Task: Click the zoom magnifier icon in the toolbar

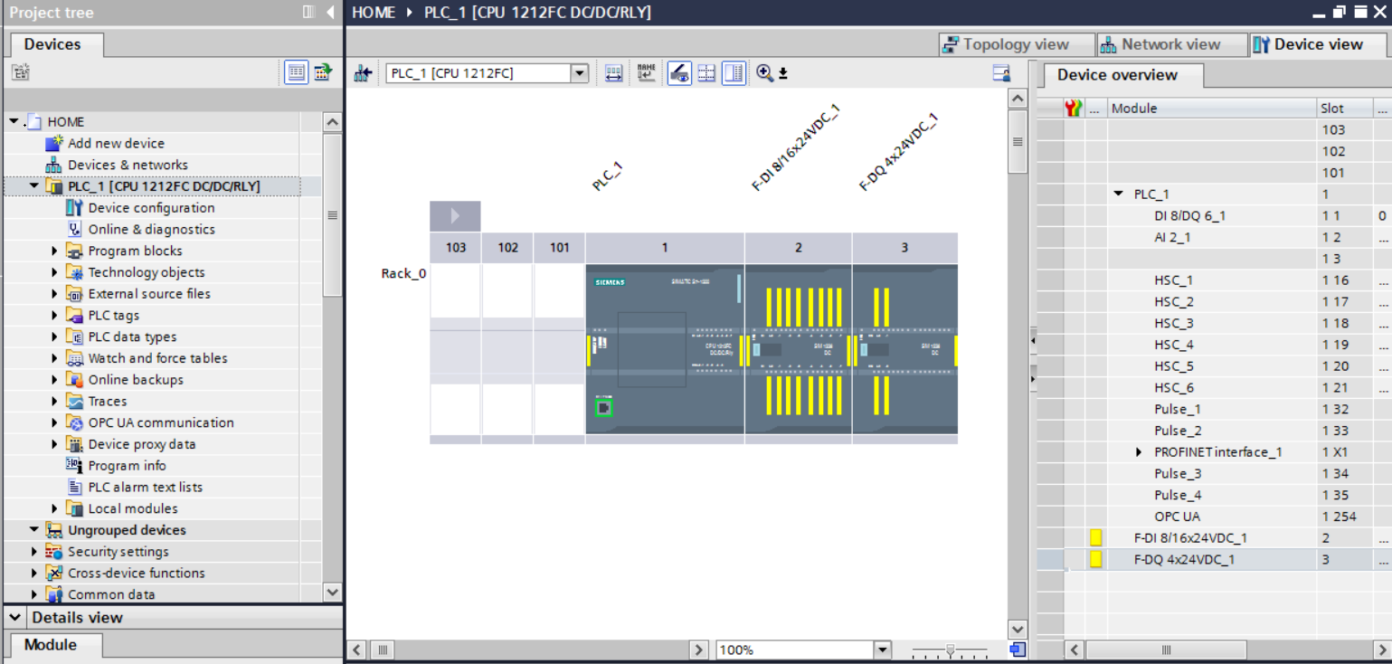Action: pyautogui.click(x=764, y=72)
